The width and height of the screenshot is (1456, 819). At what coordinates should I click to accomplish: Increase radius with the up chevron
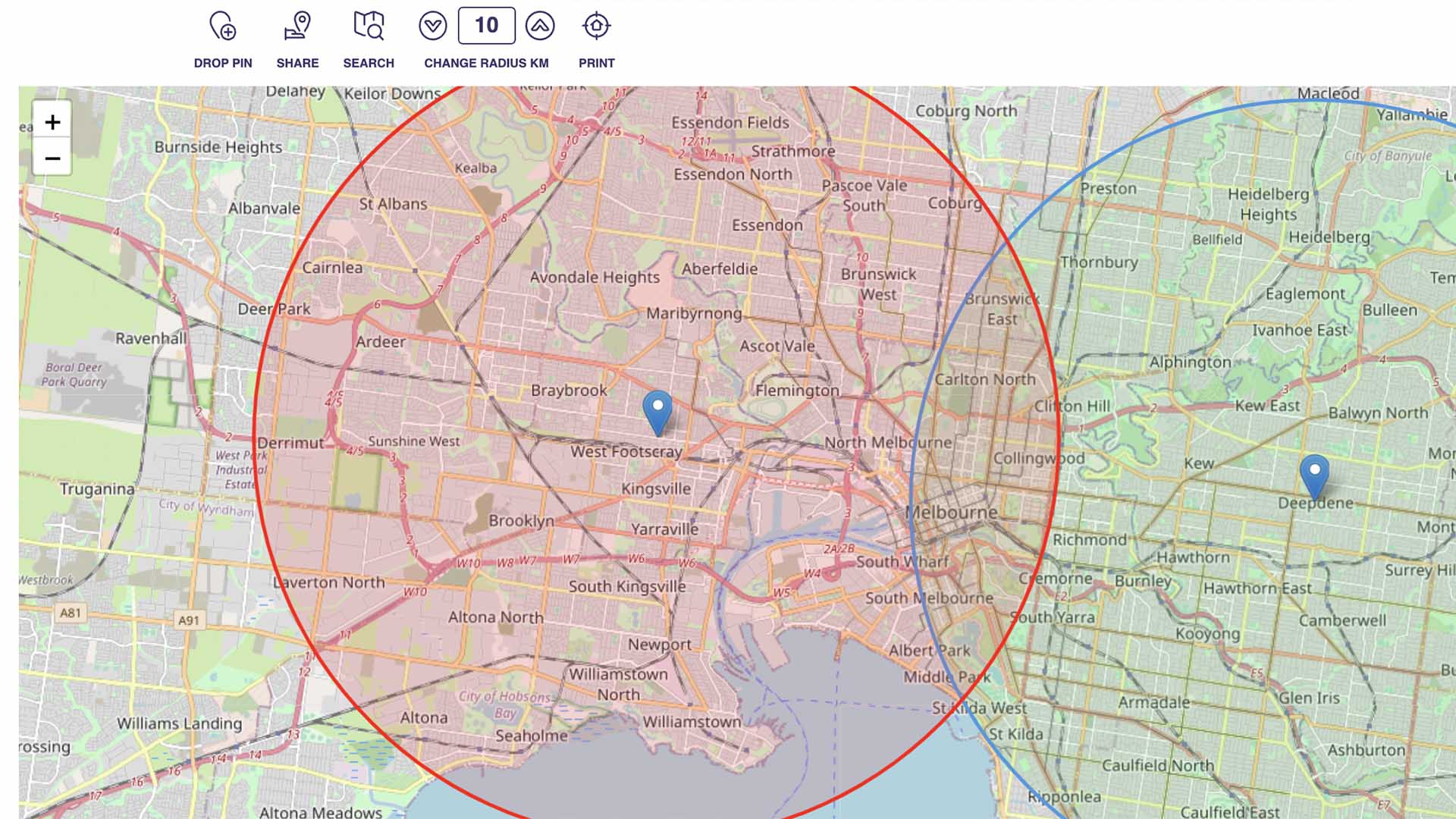pos(540,26)
